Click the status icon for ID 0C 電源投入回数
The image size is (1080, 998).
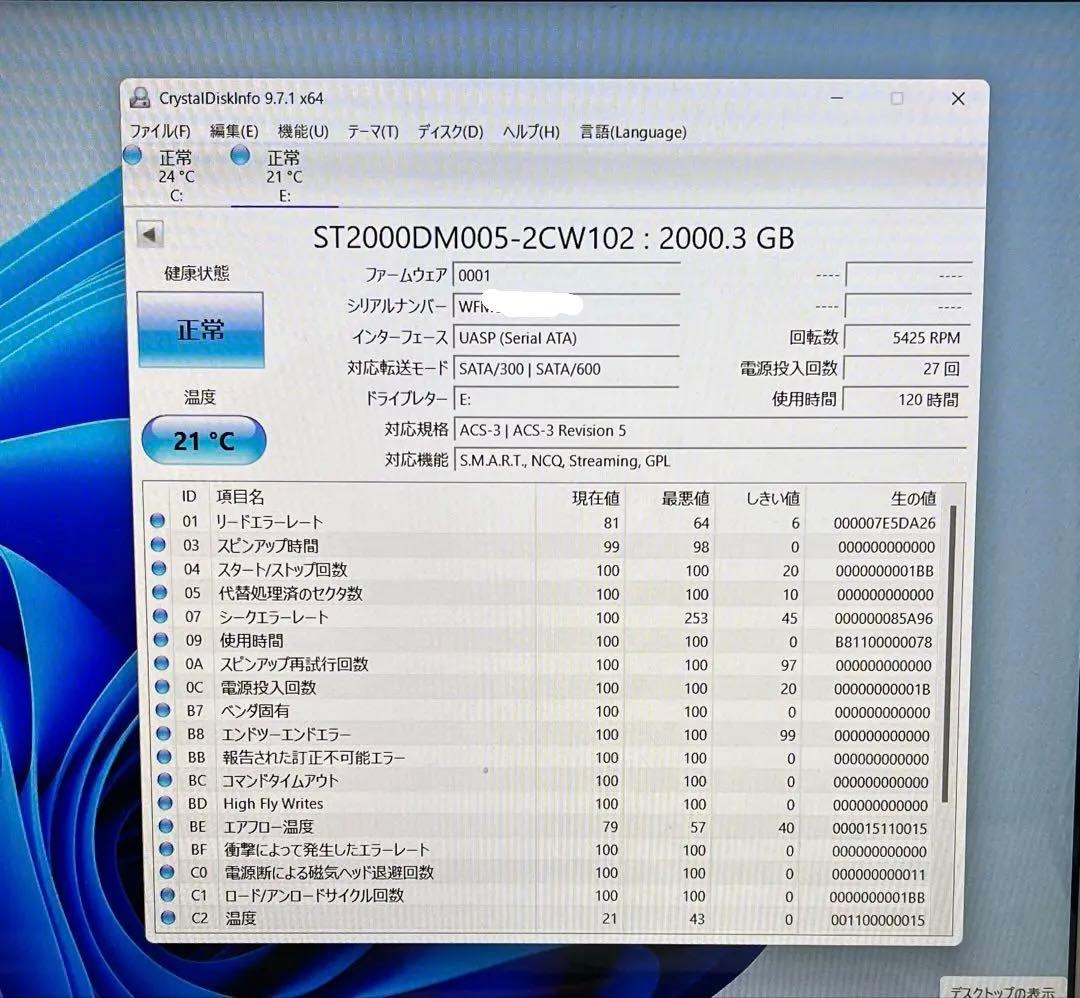coord(163,686)
